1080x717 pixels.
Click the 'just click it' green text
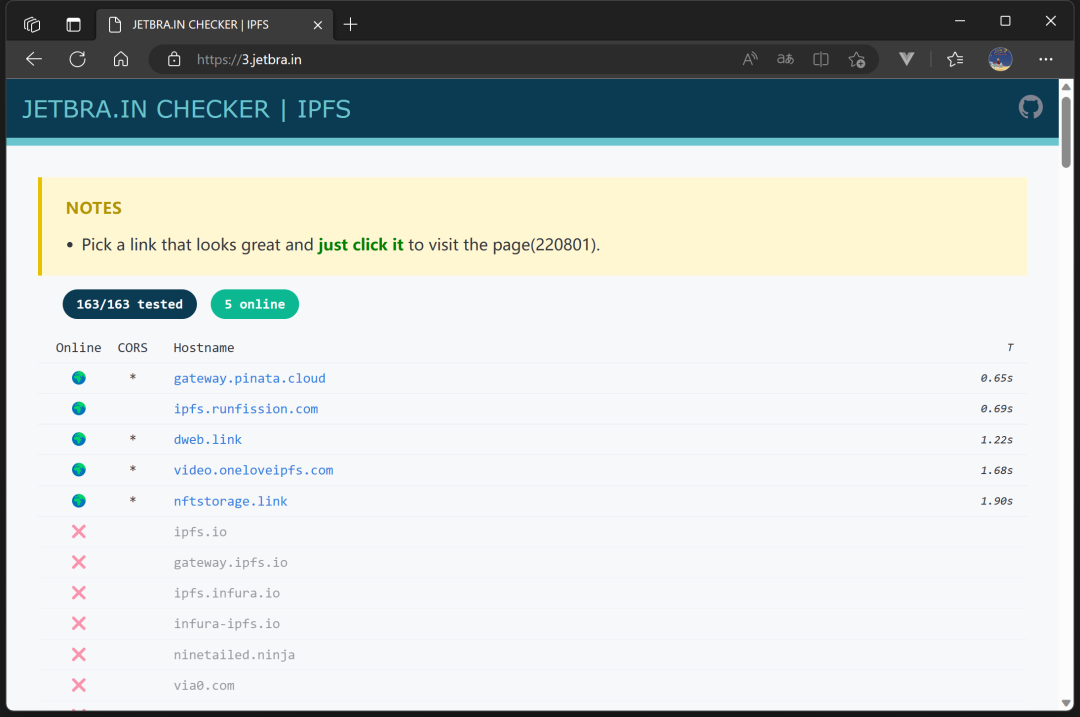point(360,245)
